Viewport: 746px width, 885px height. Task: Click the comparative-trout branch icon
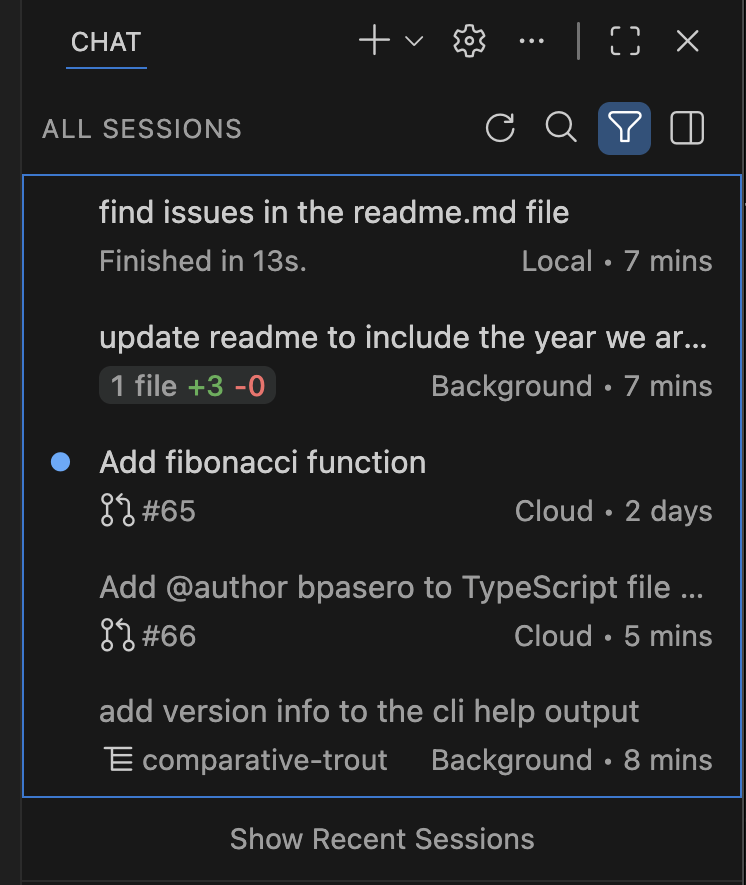[x=119, y=760]
